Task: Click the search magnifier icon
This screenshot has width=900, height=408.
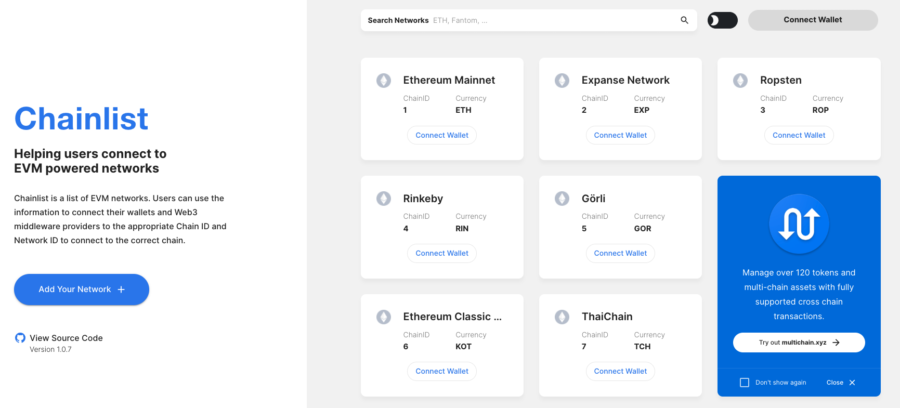Action: pyautogui.click(x=684, y=20)
